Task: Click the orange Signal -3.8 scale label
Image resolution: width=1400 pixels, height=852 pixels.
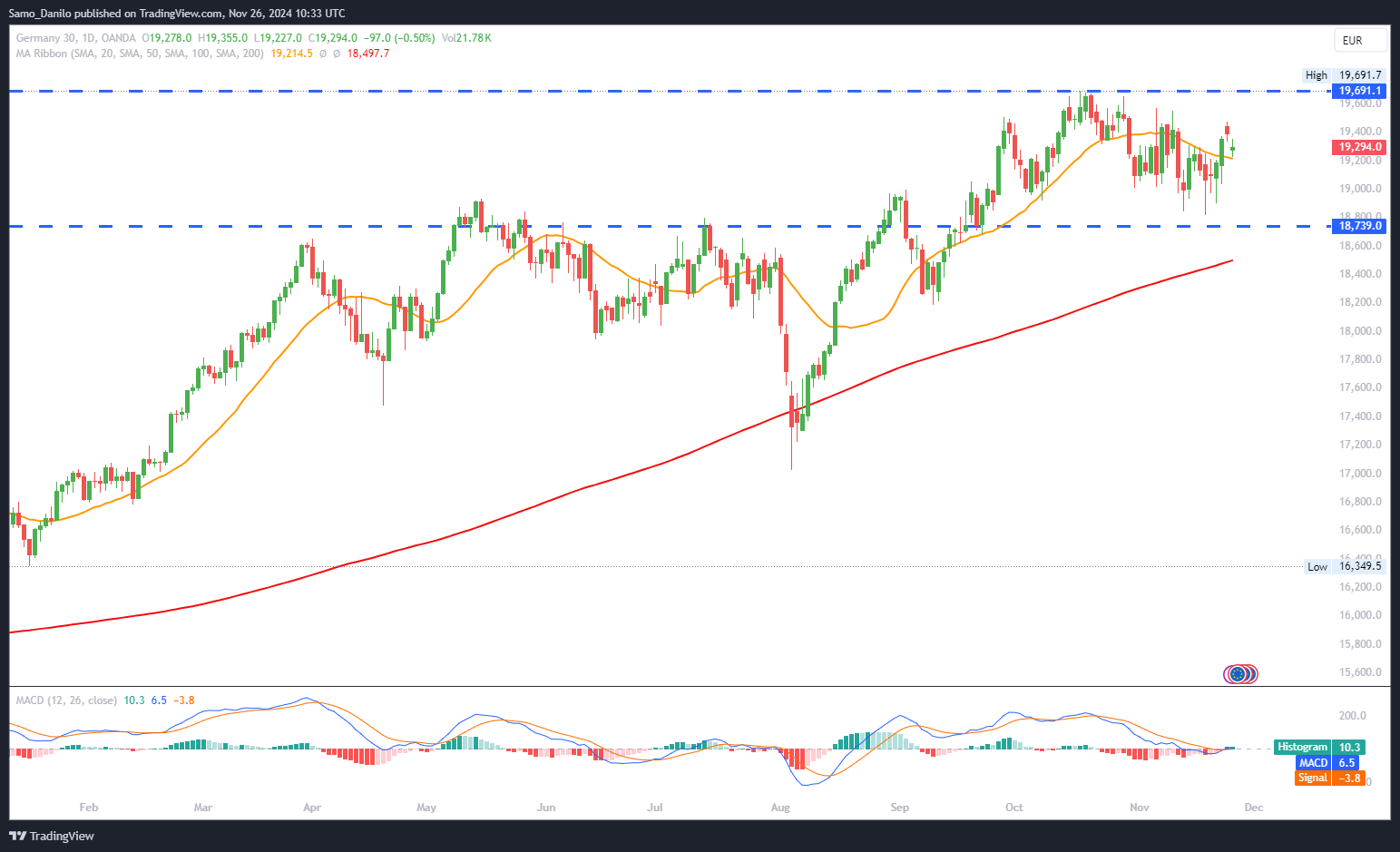Action: 1330,779
